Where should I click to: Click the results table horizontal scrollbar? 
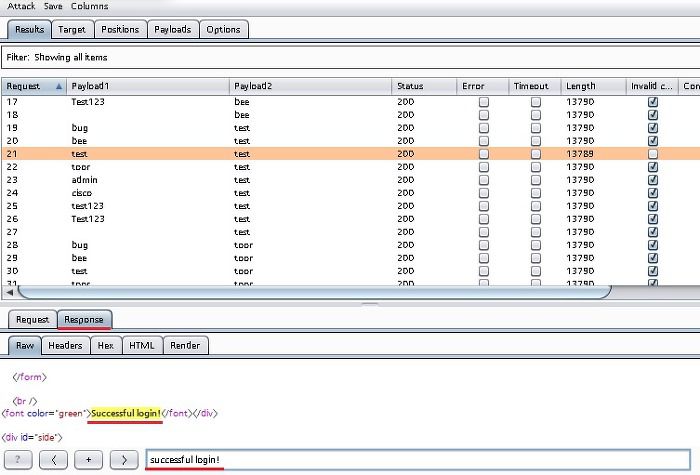(x=314, y=292)
